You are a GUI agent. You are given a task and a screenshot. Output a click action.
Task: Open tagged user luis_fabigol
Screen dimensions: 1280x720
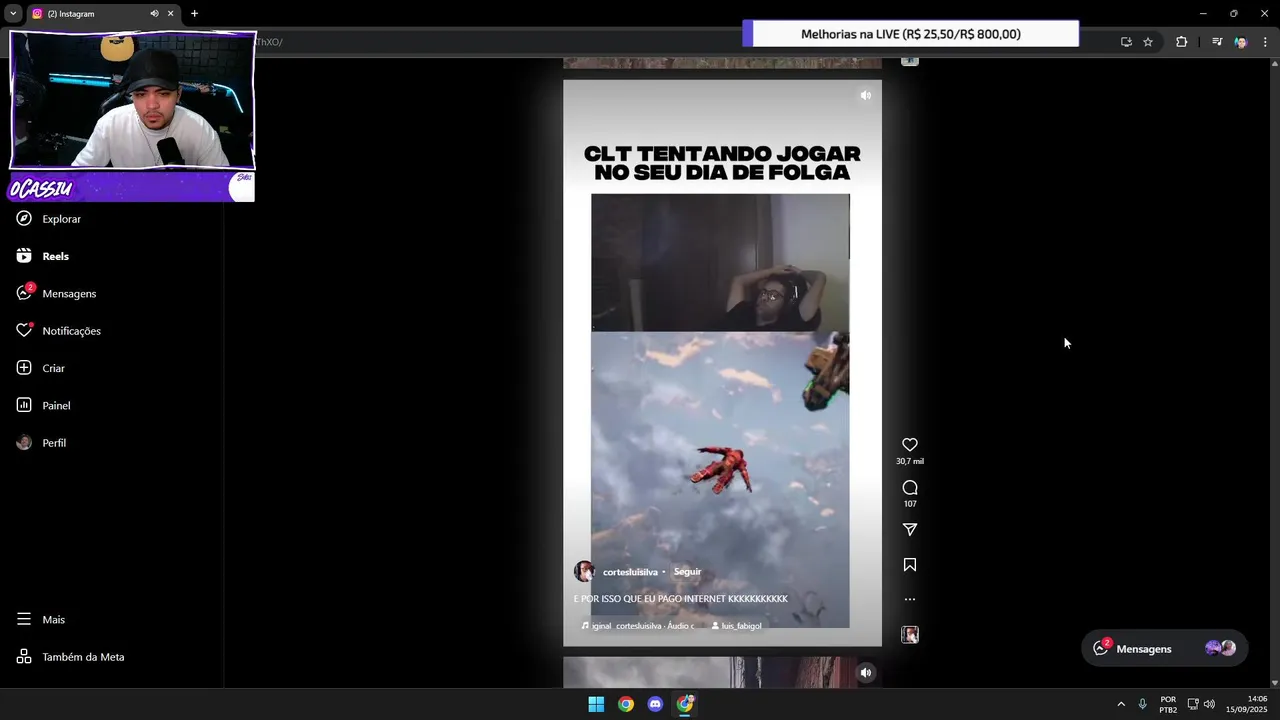pos(737,626)
